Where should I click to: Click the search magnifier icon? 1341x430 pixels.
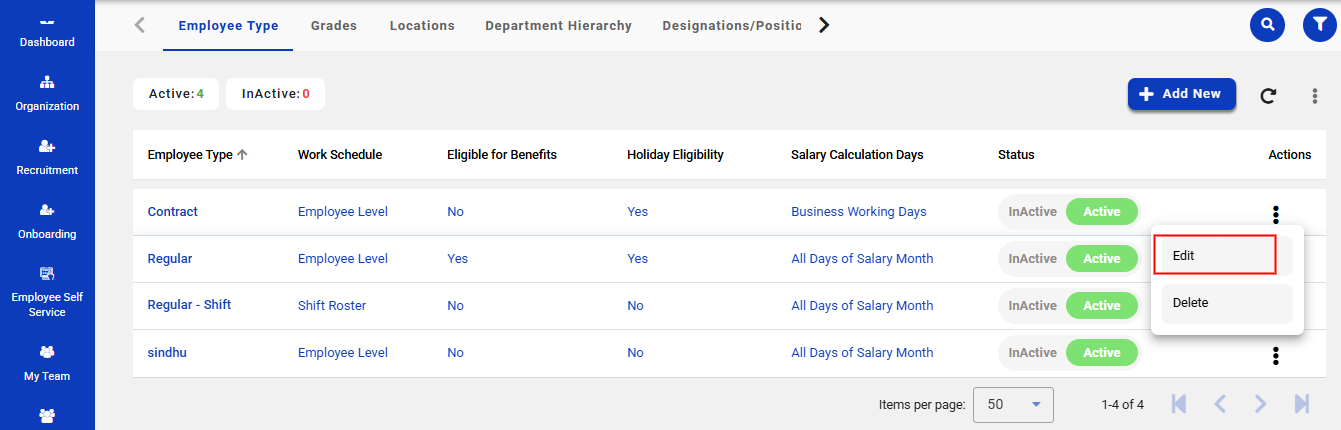point(1267,25)
